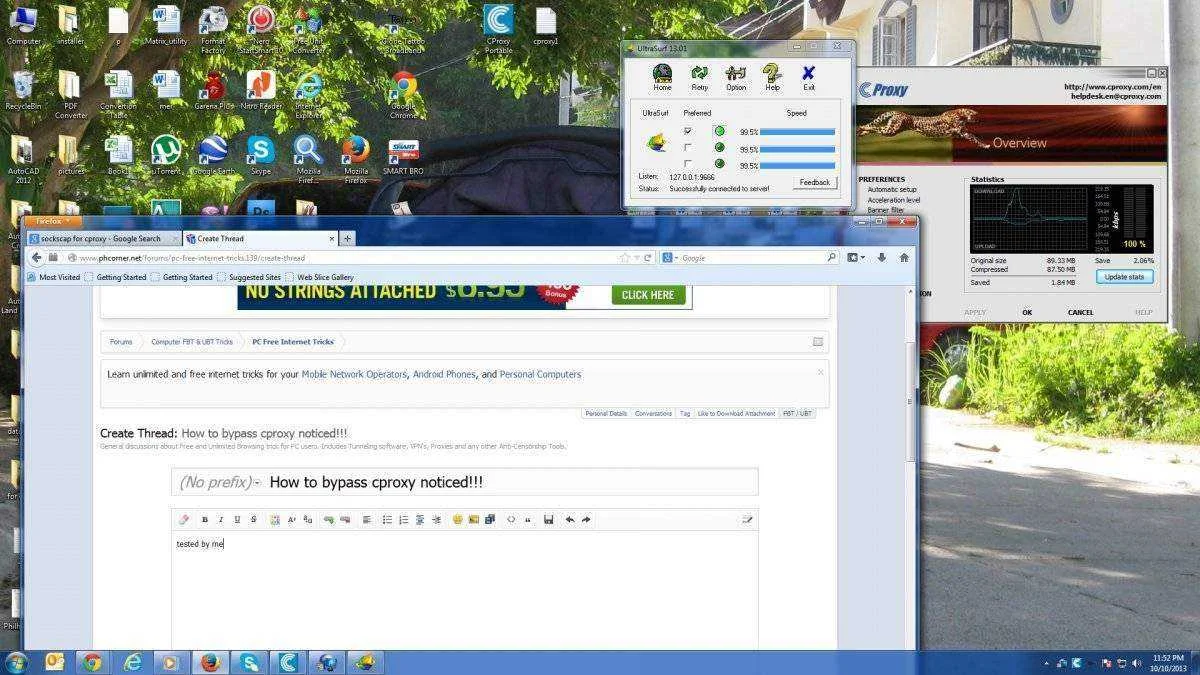Click CANCEL in CProxy window
This screenshot has width=1200, height=675.
click(x=1080, y=312)
